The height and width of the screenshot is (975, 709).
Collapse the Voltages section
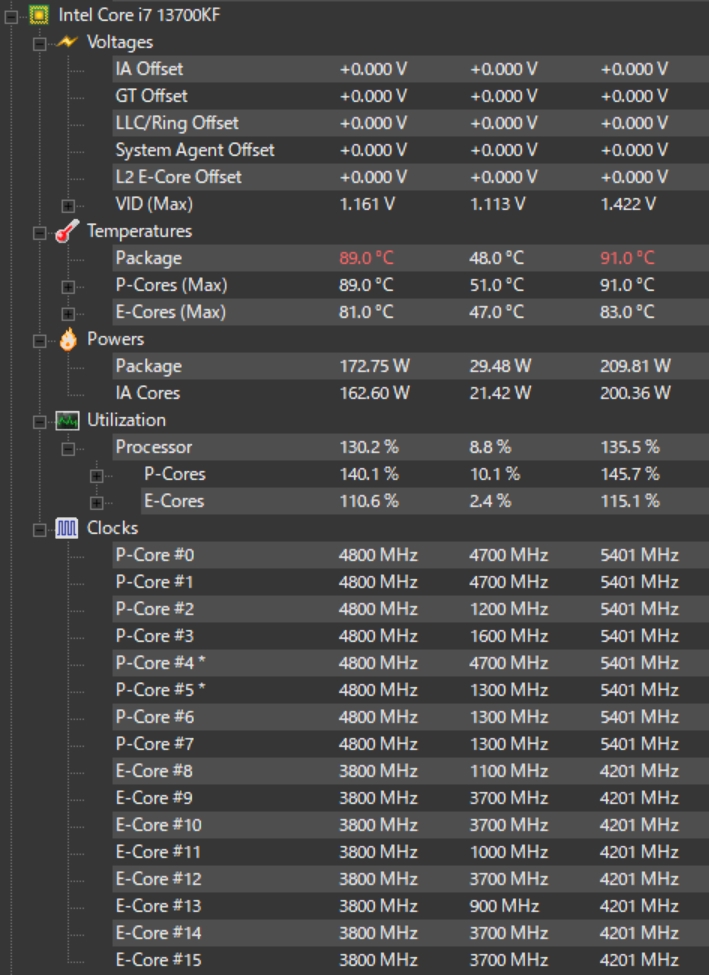[39, 44]
